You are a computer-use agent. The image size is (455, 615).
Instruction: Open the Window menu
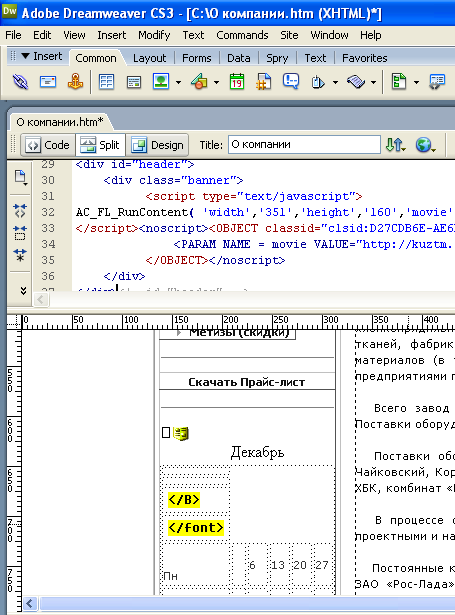tap(329, 35)
